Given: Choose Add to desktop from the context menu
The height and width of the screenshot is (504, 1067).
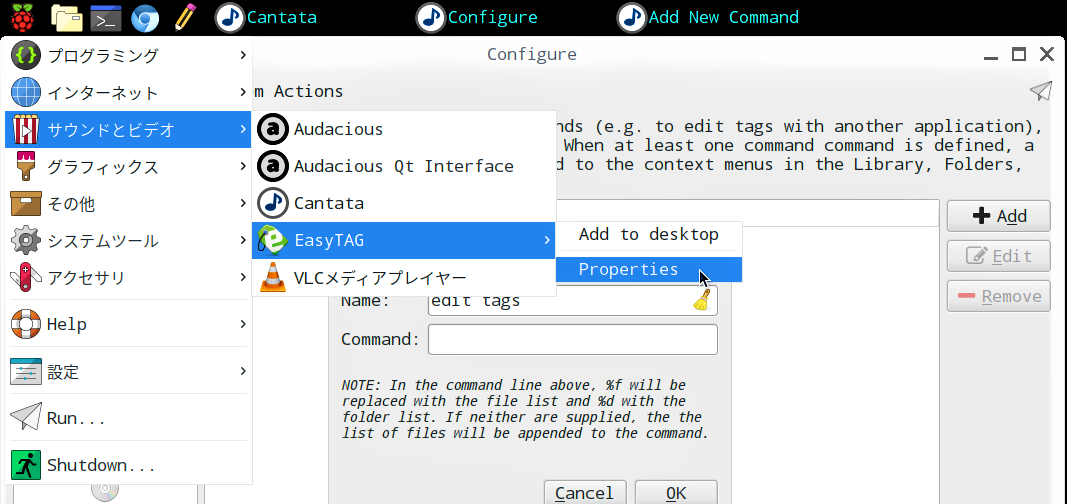Looking at the screenshot, I should (649, 235).
